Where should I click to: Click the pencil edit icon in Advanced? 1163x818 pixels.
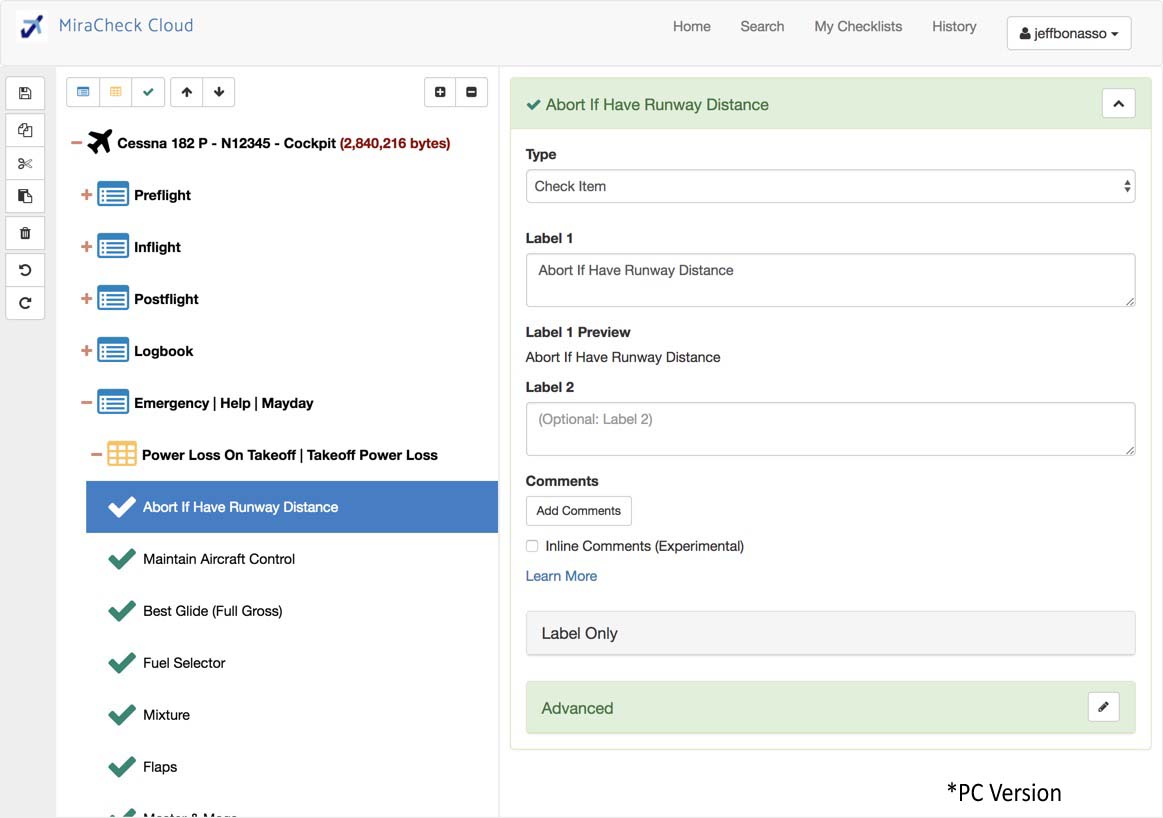[x=1103, y=707]
